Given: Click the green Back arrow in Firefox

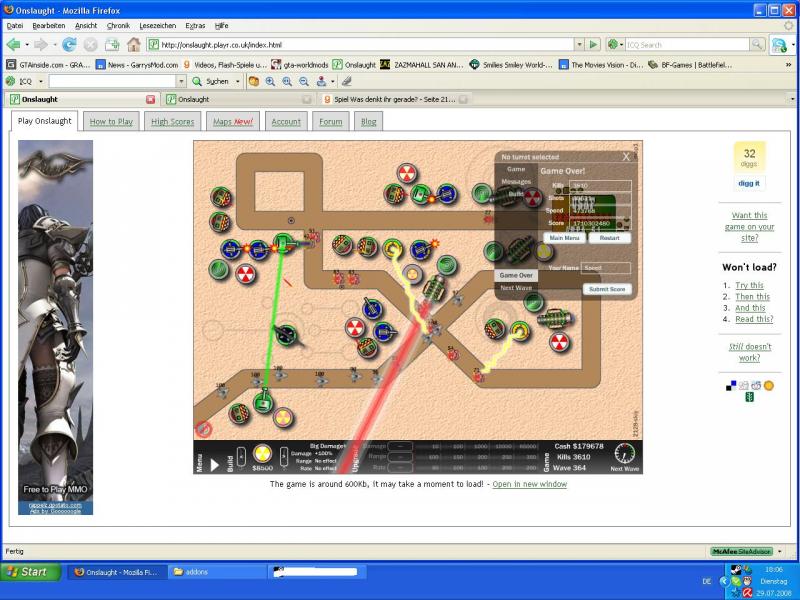Looking at the screenshot, I should (13, 44).
